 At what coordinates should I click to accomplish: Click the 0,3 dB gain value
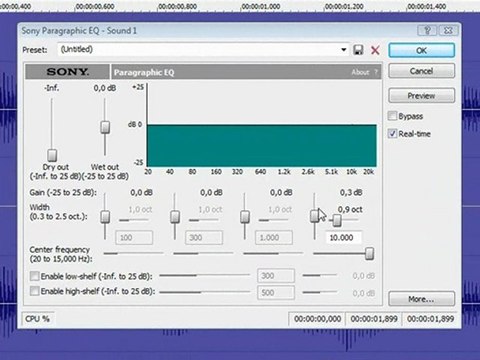pos(351,192)
